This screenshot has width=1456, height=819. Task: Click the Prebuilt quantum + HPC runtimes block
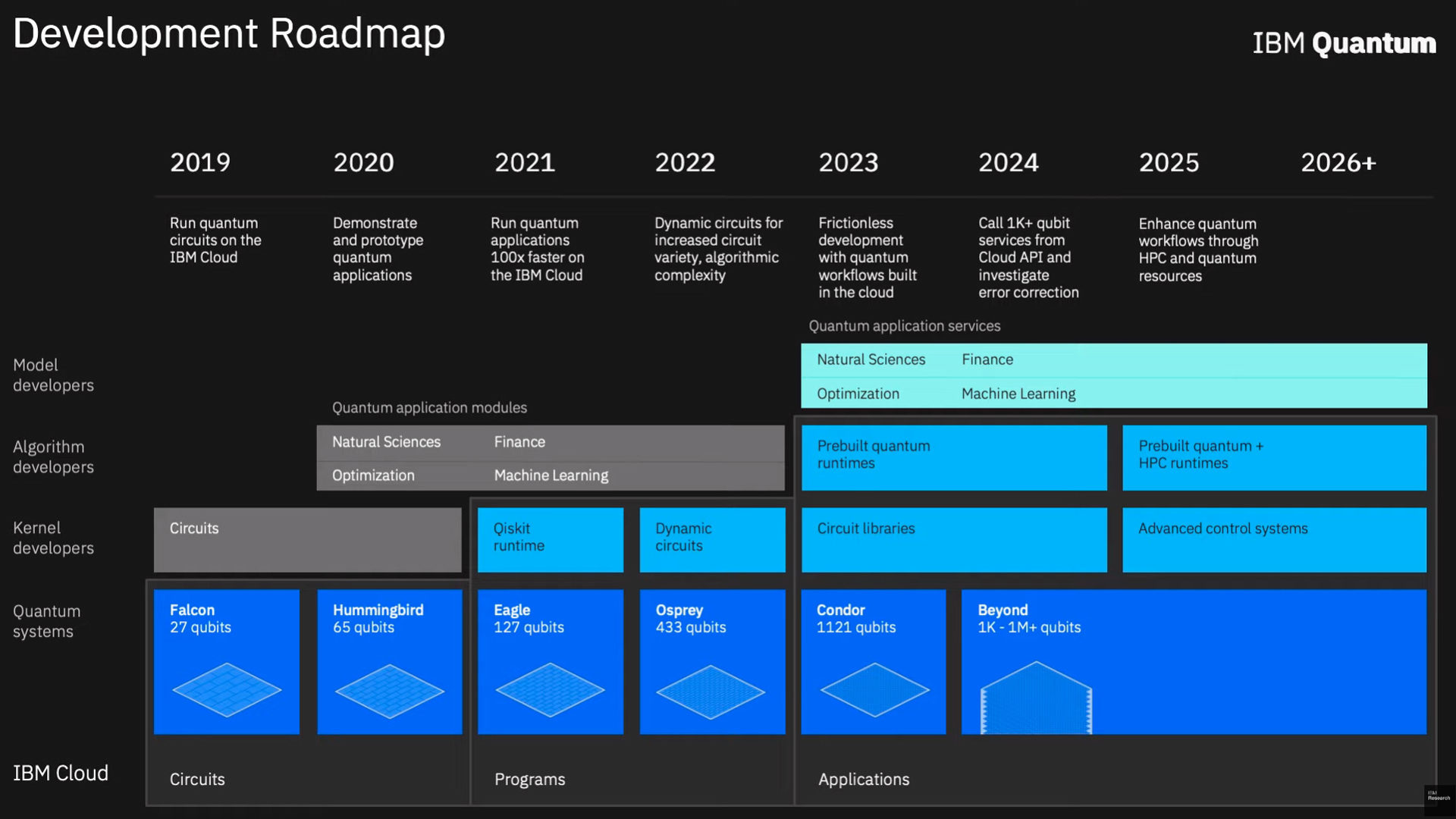click(1273, 457)
